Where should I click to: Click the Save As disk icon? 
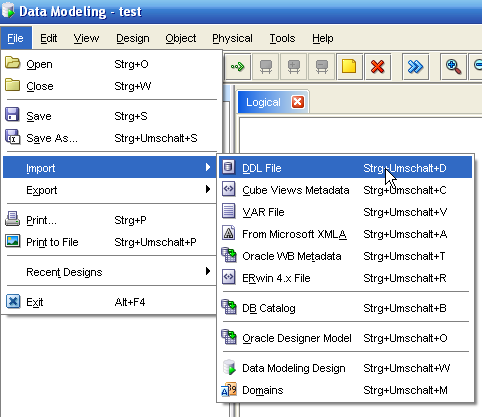(x=13, y=137)
